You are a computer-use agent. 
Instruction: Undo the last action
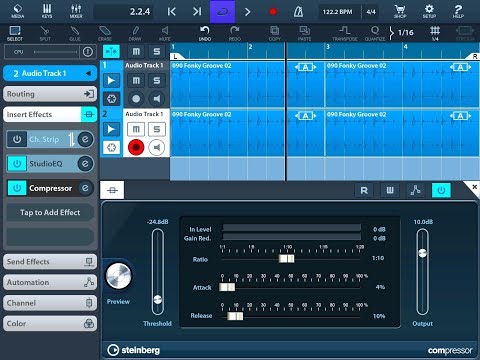(x=205, y=33)
